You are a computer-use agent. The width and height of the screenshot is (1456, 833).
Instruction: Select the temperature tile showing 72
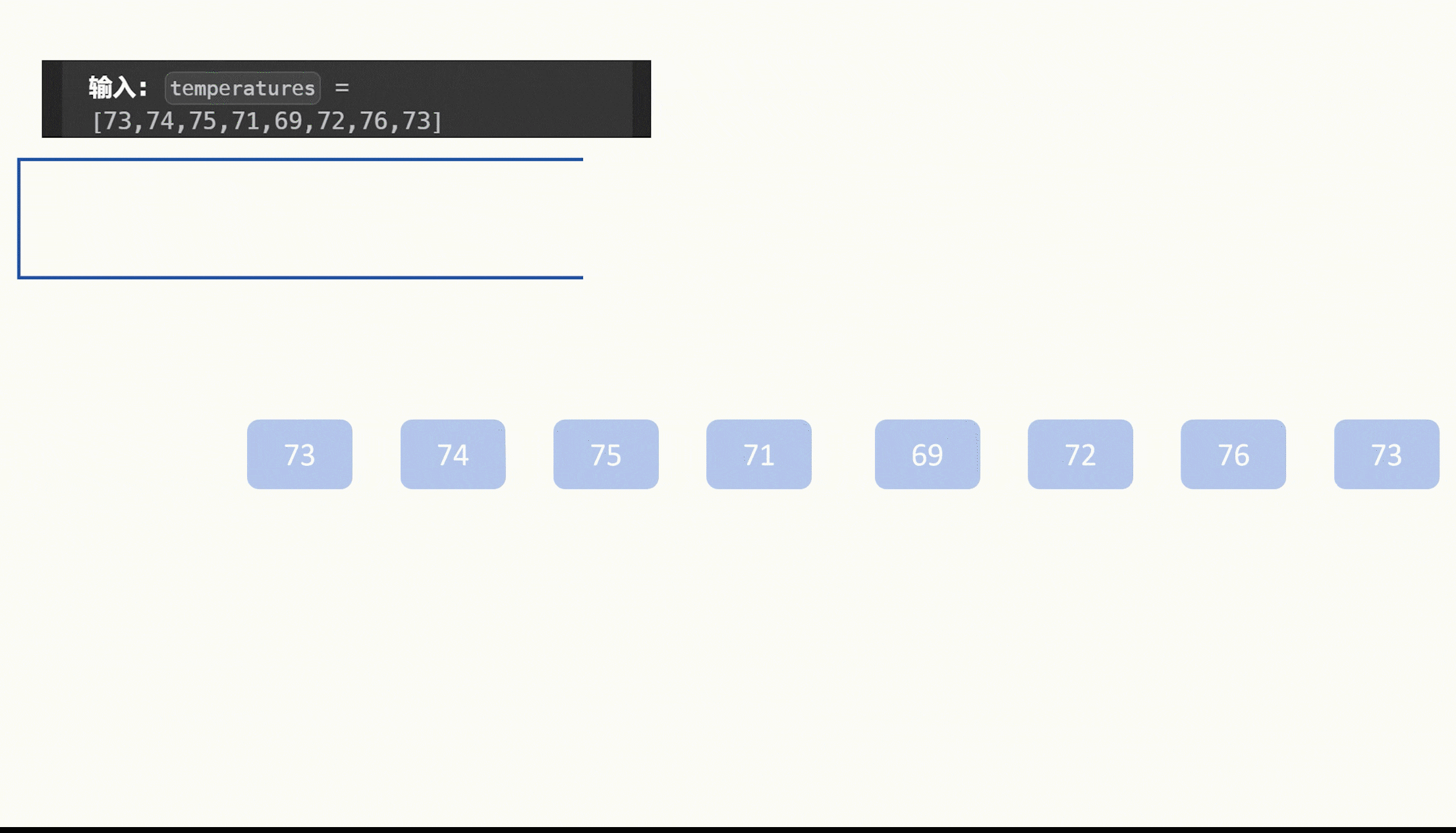[x=1080, y=454]
